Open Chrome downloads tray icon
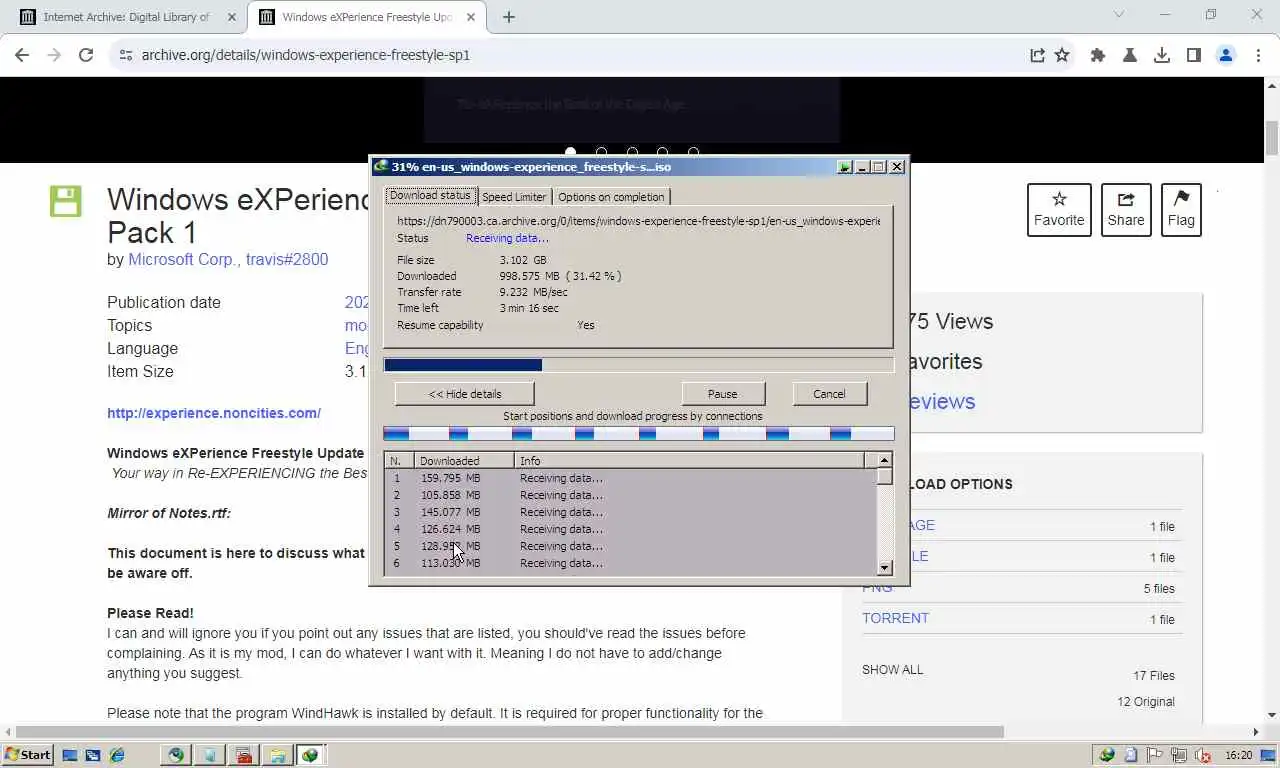This screenshot has width=1280, height=768. point(1162,55)
